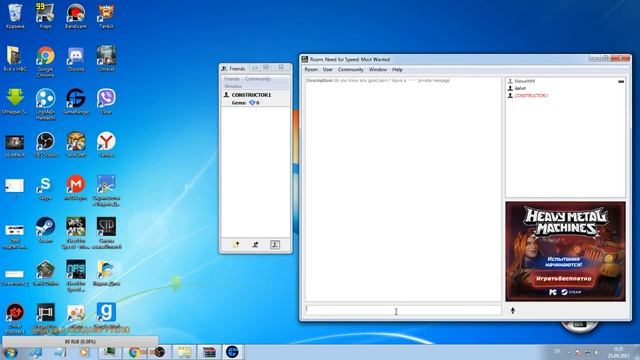Click the middle icon in the Friends bottom toolbar
640x360 pixels.
(x=256, y=244)
